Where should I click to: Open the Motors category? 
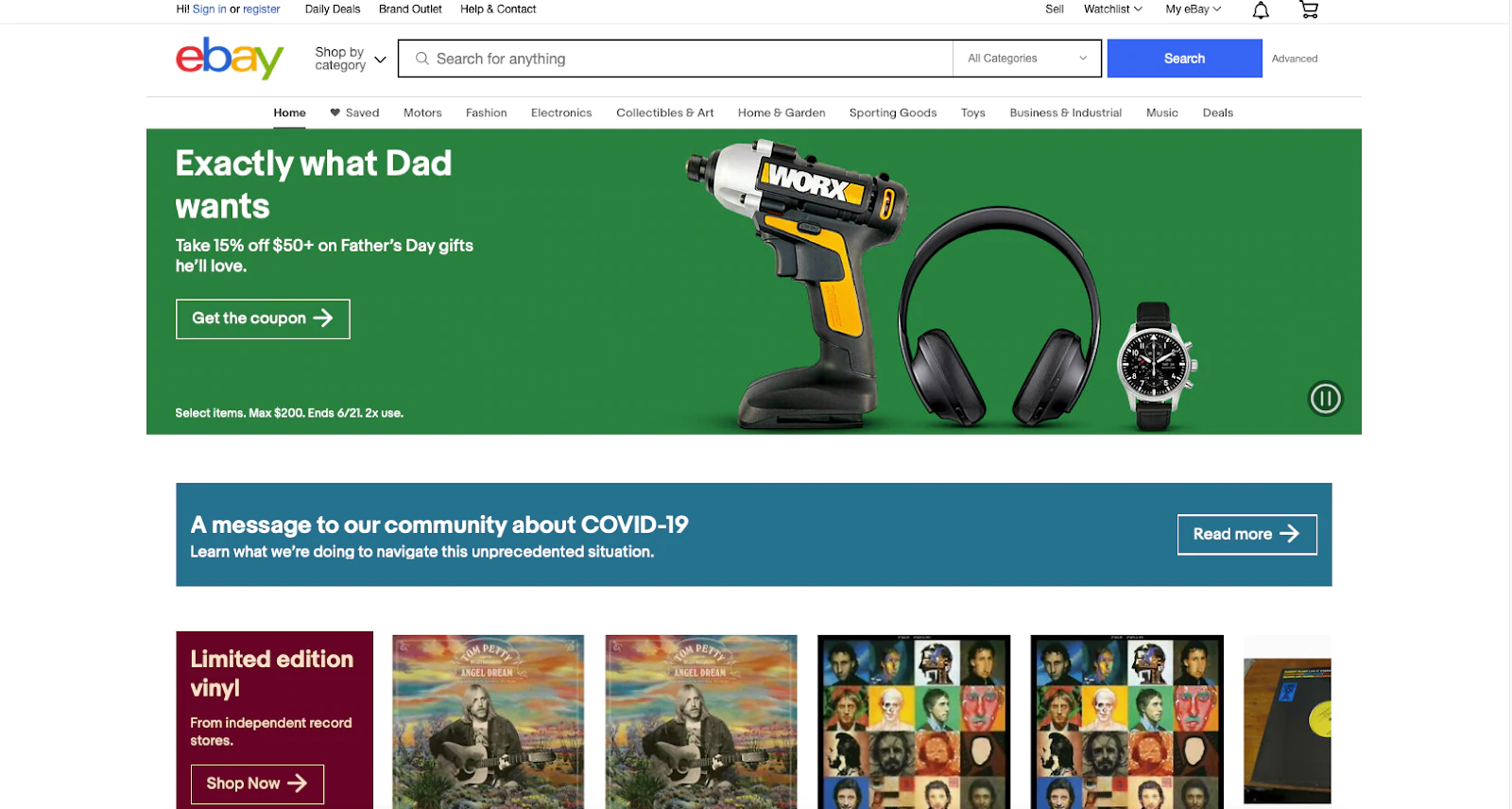tap(422, 112)
